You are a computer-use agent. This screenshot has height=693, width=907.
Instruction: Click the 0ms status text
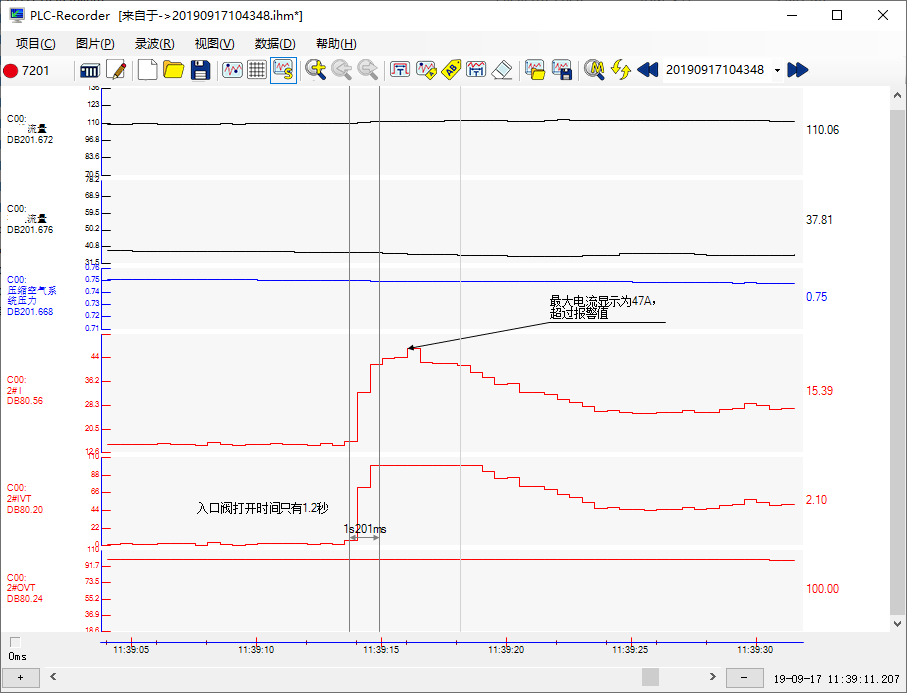pos(17,657)
